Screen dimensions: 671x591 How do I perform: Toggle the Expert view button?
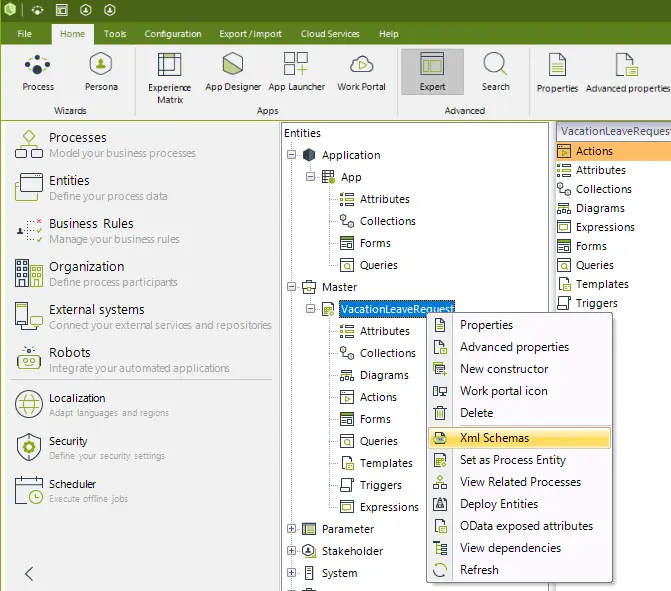[432, 72]
